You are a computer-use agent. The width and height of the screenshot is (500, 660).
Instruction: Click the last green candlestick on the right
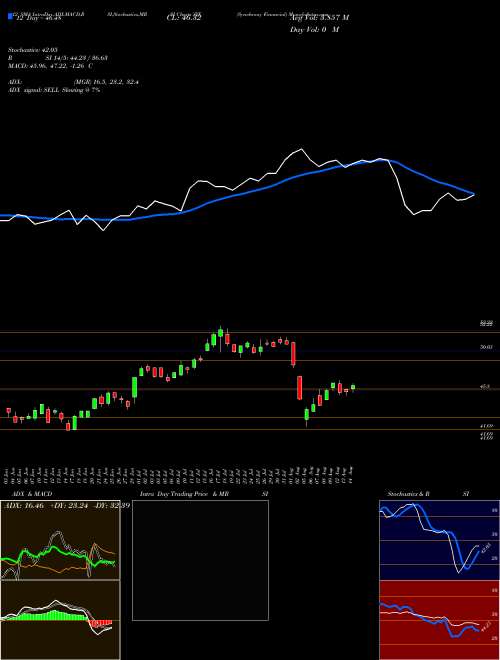tap(353, 387)
